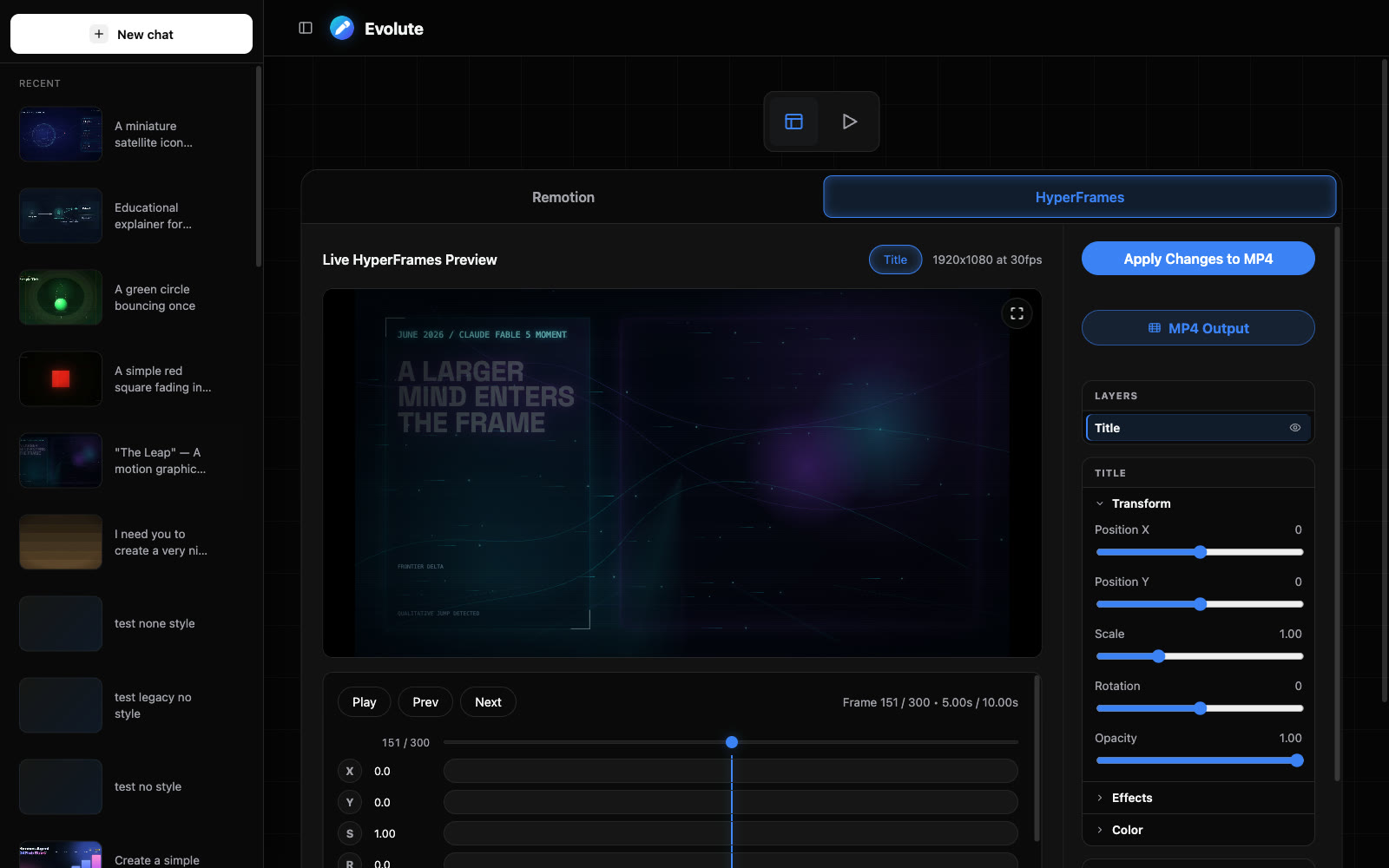Open 'A simple red square' chat thumbnail

tap(61, 379)
